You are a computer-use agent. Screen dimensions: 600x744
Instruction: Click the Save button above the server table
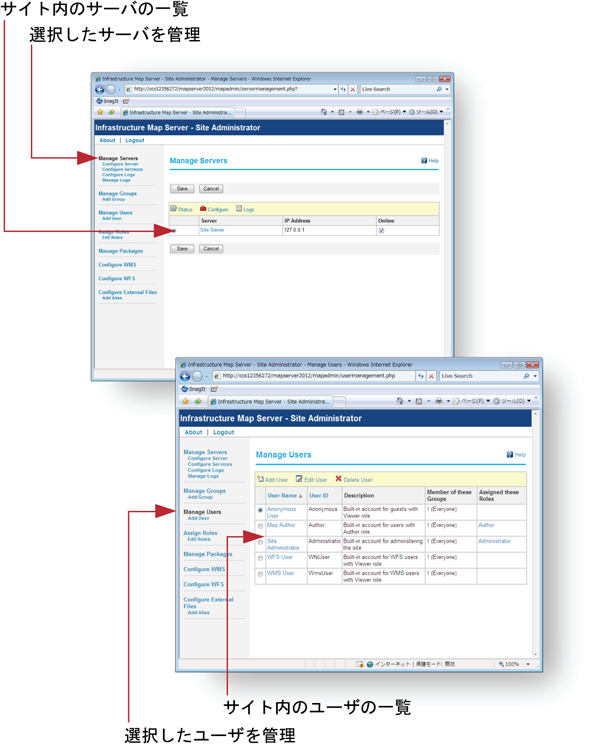(182, 189)
